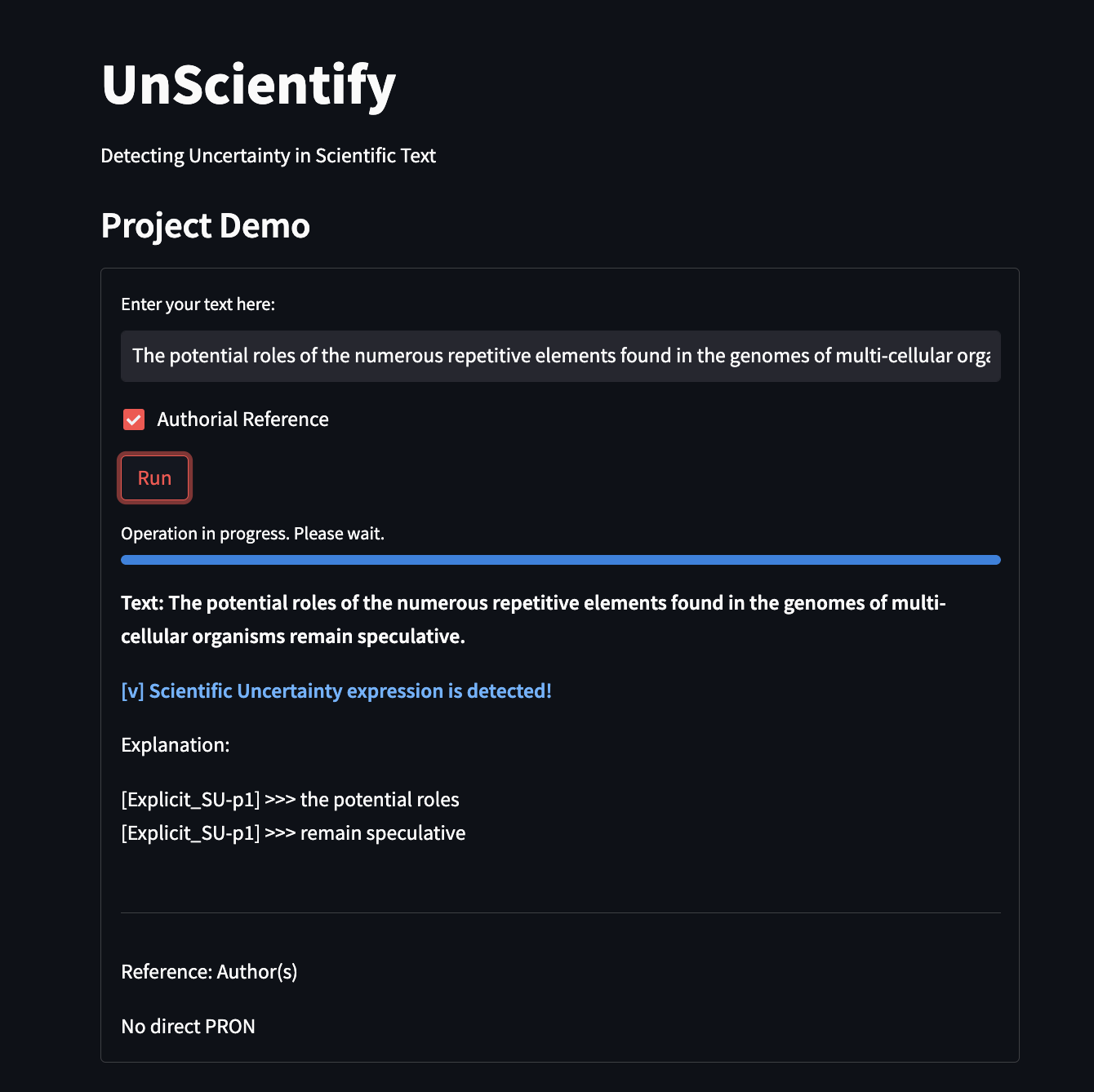Click the 'Operation in progress' status message
1094x1092 pixels.
point(252,534)
